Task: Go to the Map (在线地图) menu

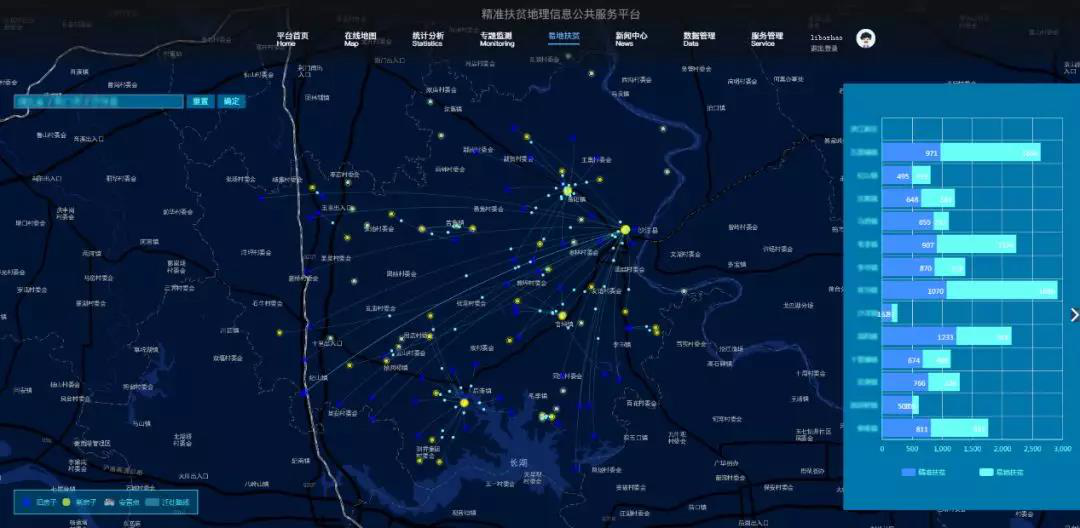Action: (x=360, y=39)
